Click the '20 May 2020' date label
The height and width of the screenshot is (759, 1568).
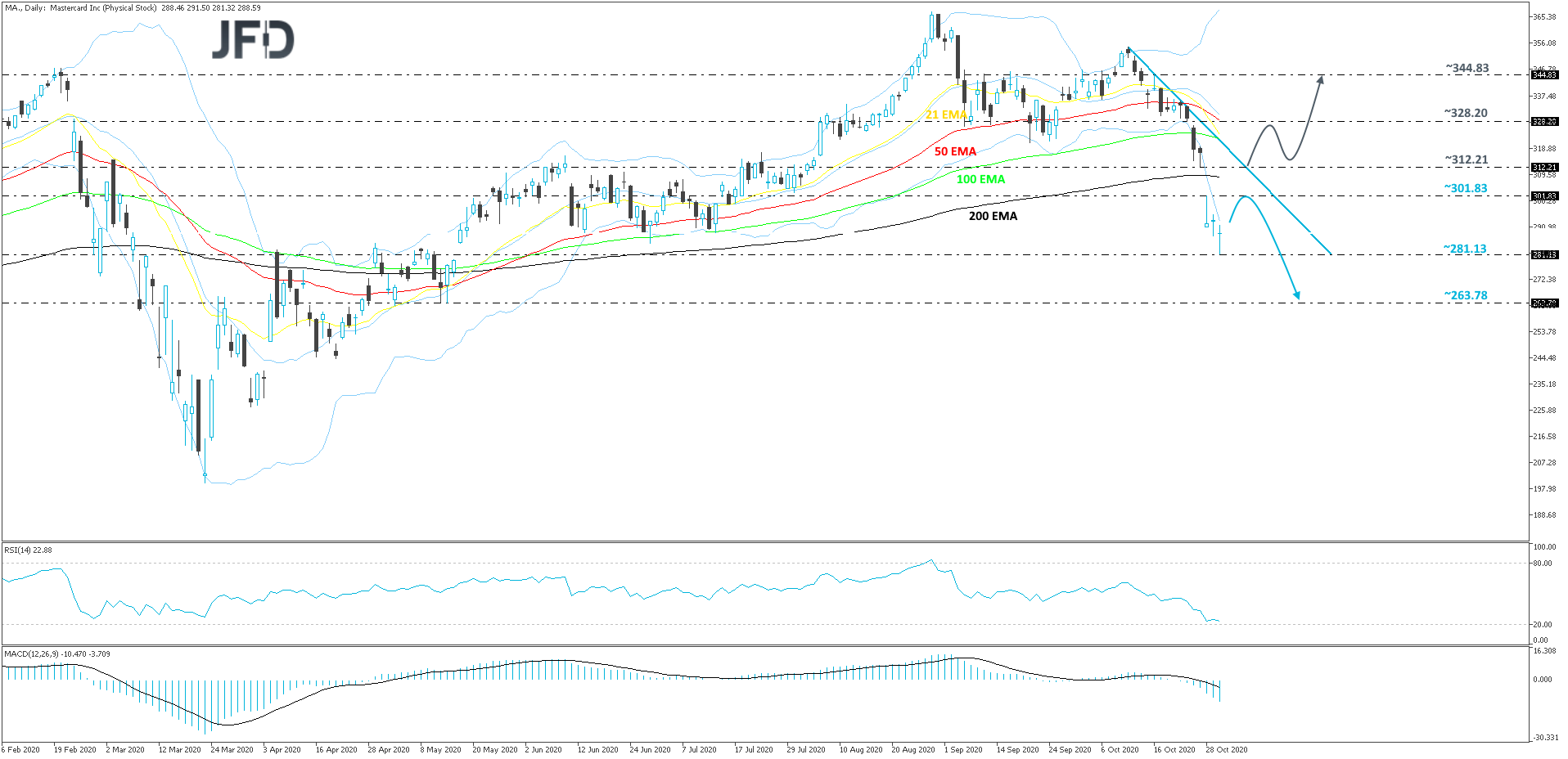pyautogui.click(x=495, y=750)
